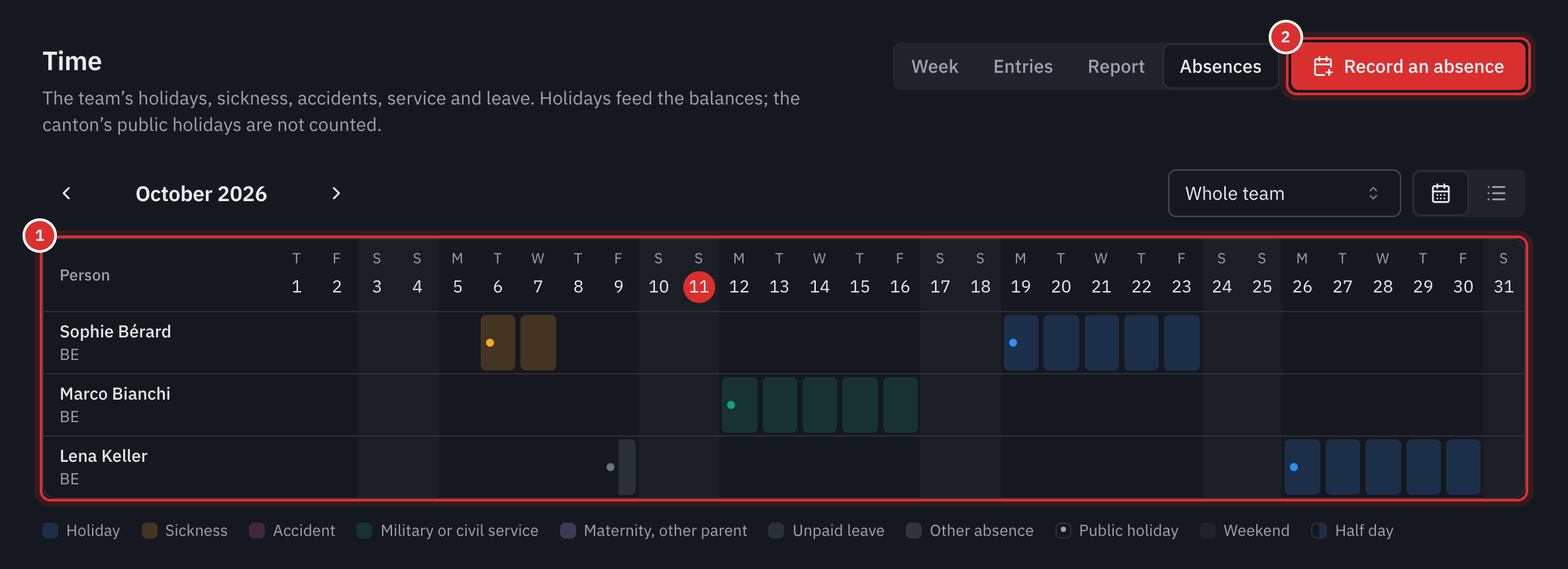
Task: Click the Holiday legend swatch
Action: [x=50, y=531]
